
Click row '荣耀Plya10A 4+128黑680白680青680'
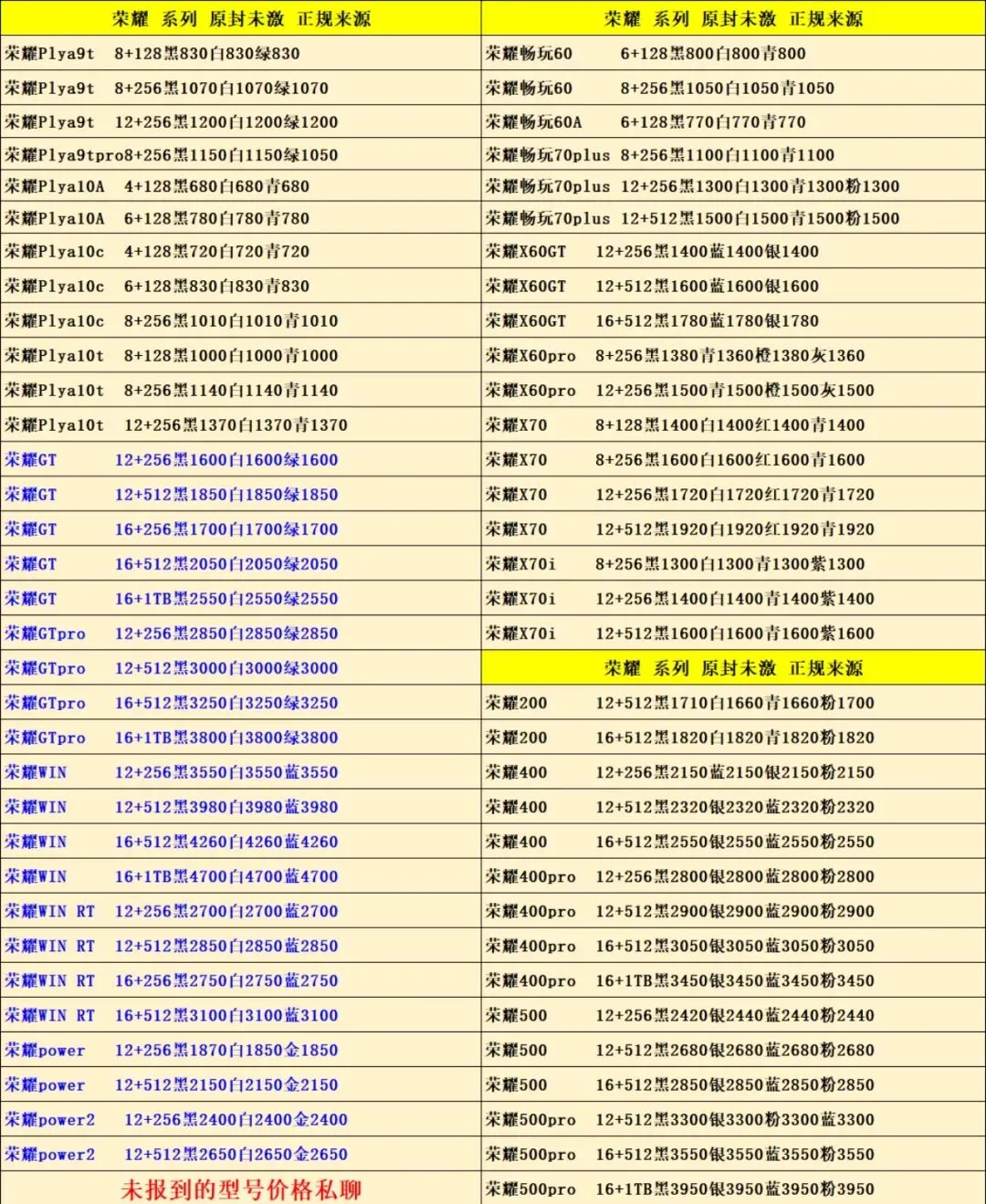tap(241, 186)
